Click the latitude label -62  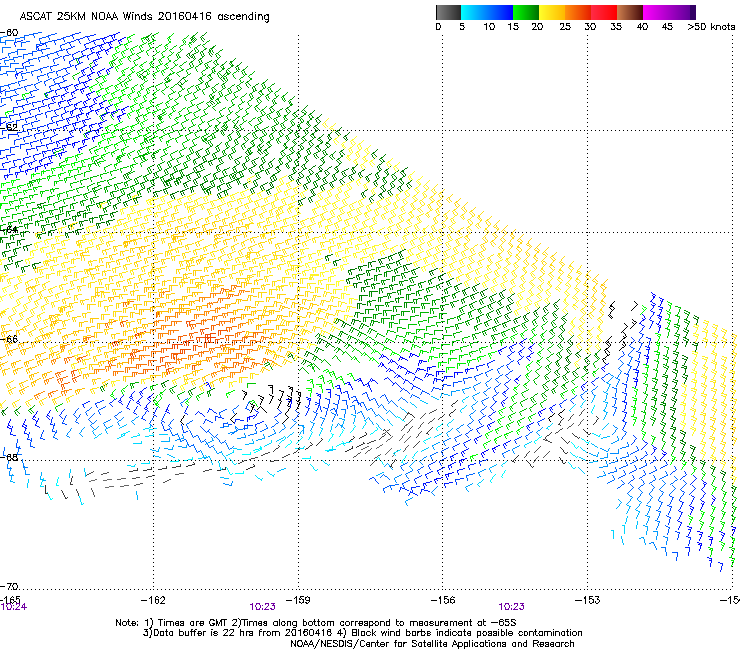point(9,127)
